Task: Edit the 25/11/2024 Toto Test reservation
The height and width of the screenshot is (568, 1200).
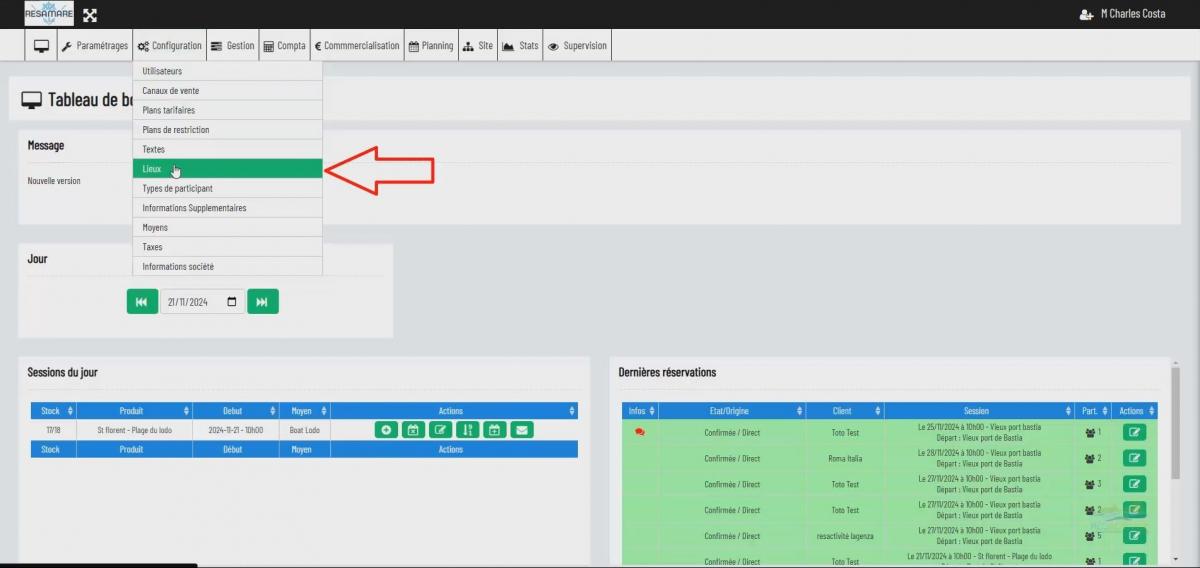Action: [1134, 432]
